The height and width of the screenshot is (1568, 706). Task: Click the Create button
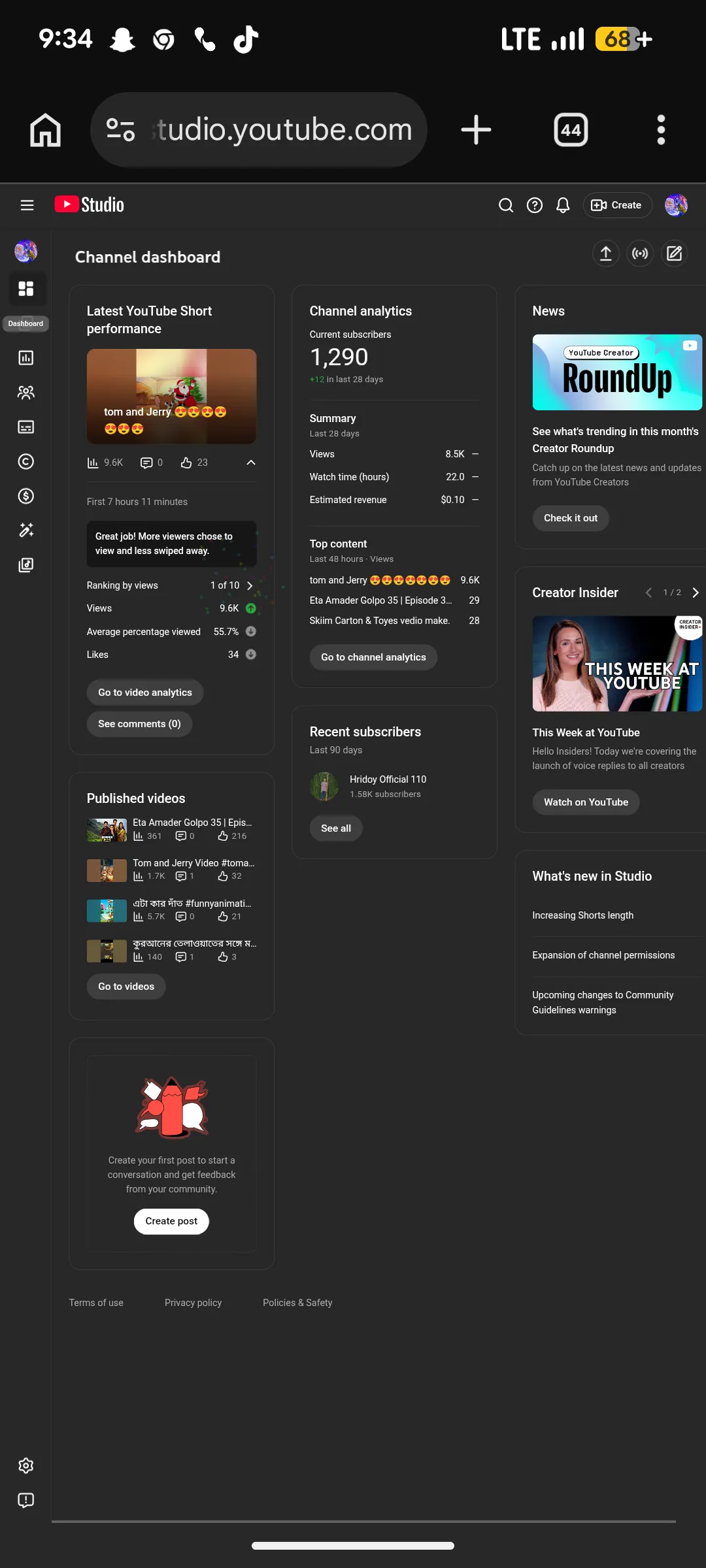617,205
